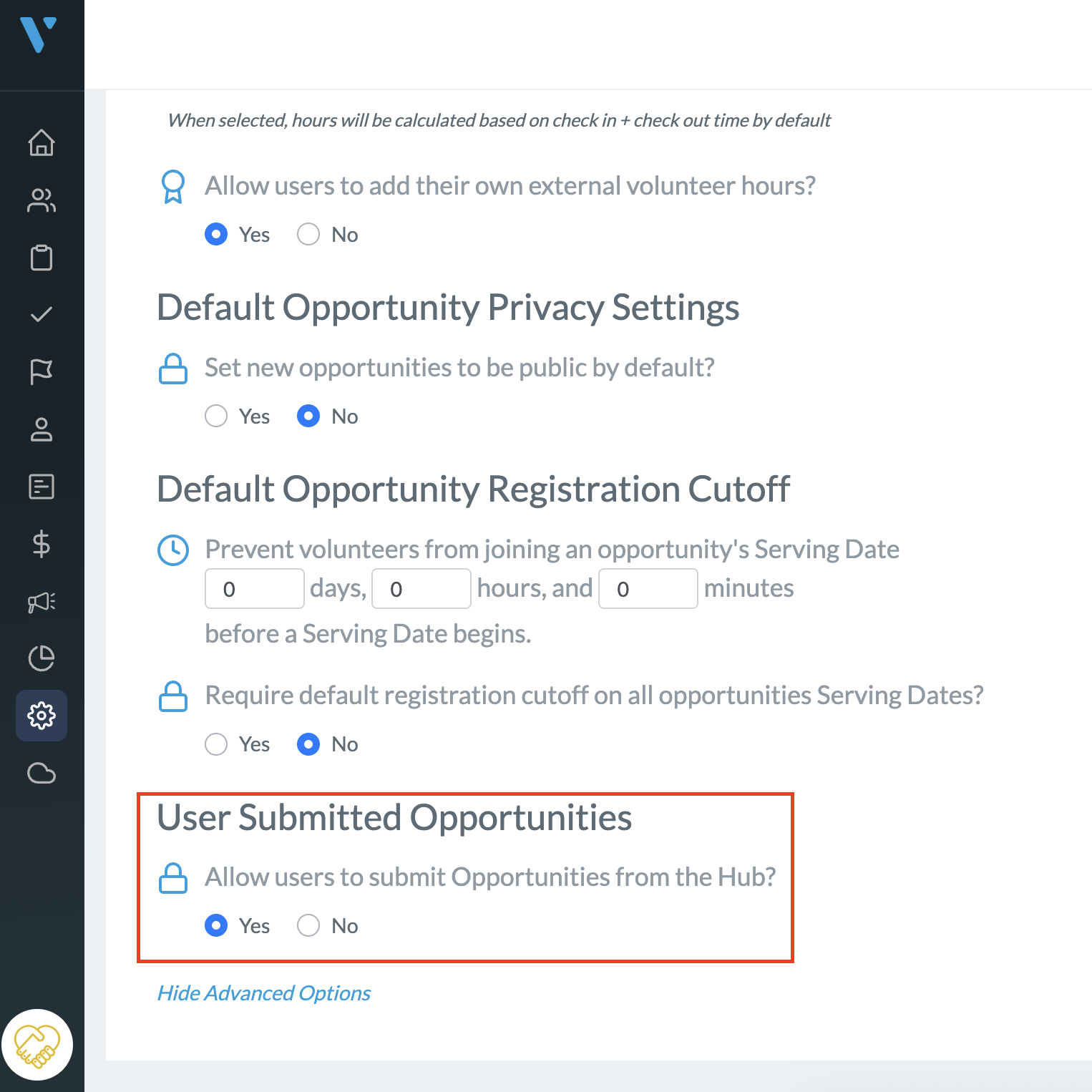Open the dollar sign sidebar icon
The height and width of the screenshot is (1092, 1092).
click(42, 544)
